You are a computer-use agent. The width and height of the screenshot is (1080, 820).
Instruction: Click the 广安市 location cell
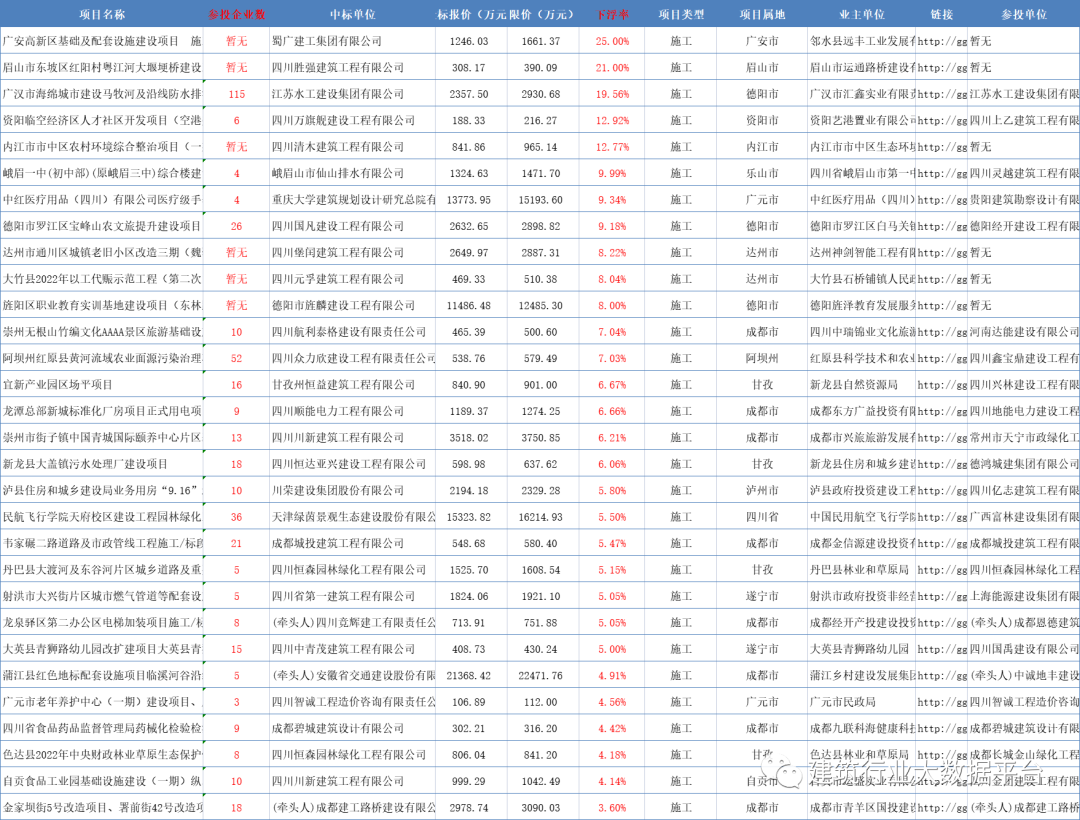tap(762, 41)
